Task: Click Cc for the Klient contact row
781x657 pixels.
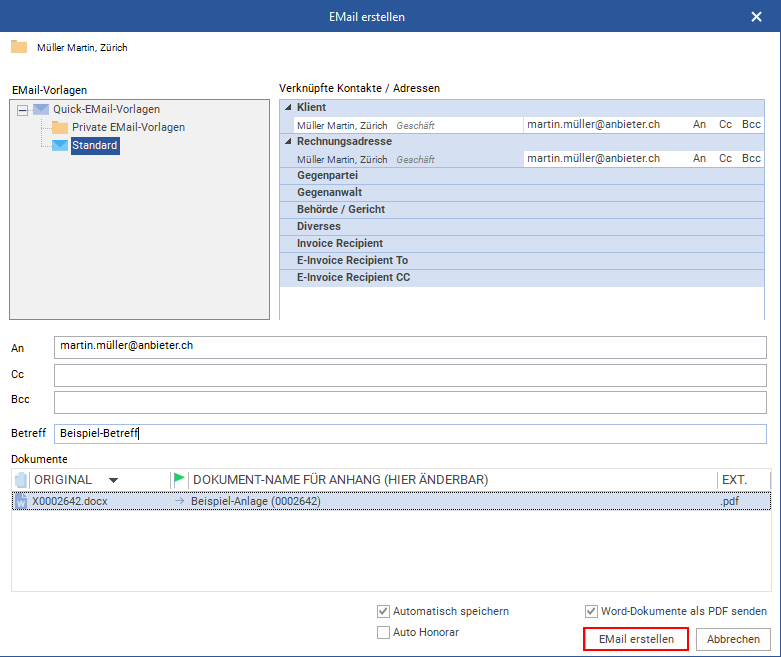Action: click(725, 125)
